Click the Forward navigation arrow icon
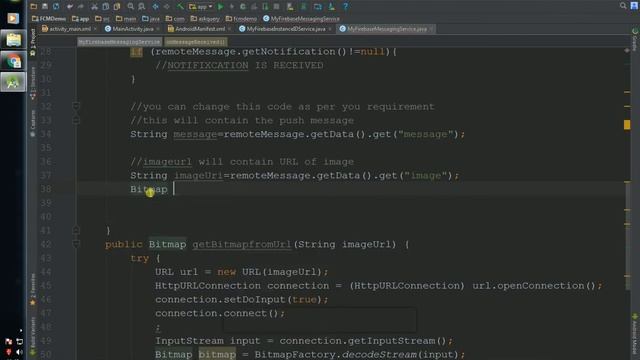The height and width of the screenshot is (360, 640). point(167,7)
